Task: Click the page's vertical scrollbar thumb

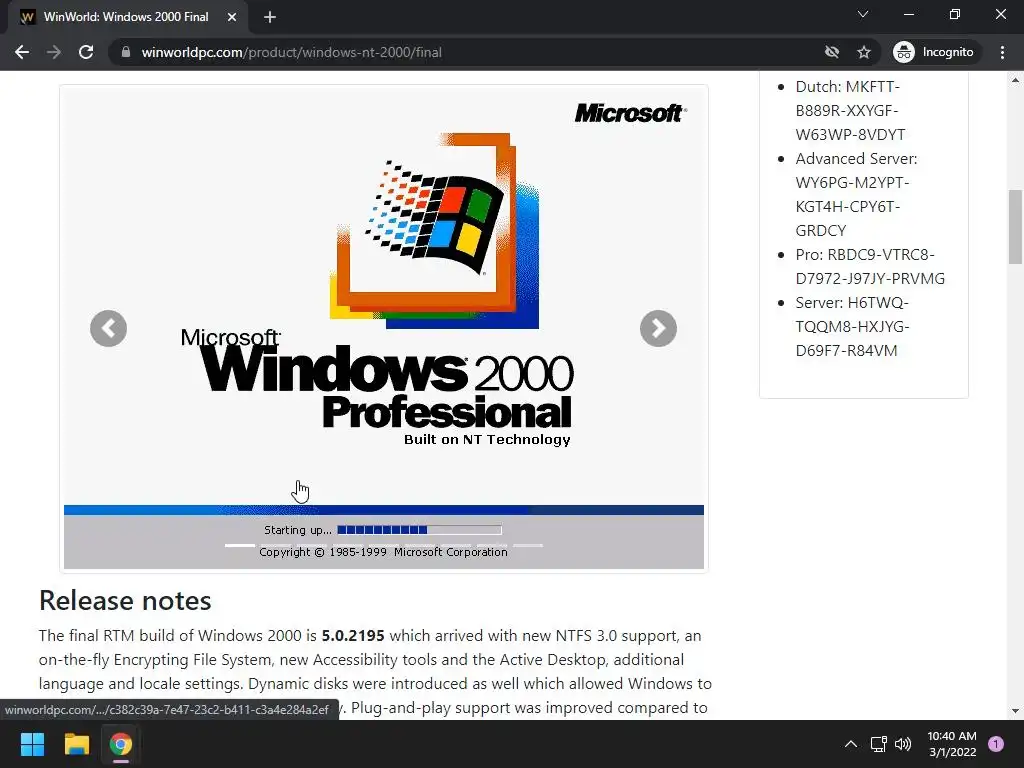Action: coord(1015,227)
